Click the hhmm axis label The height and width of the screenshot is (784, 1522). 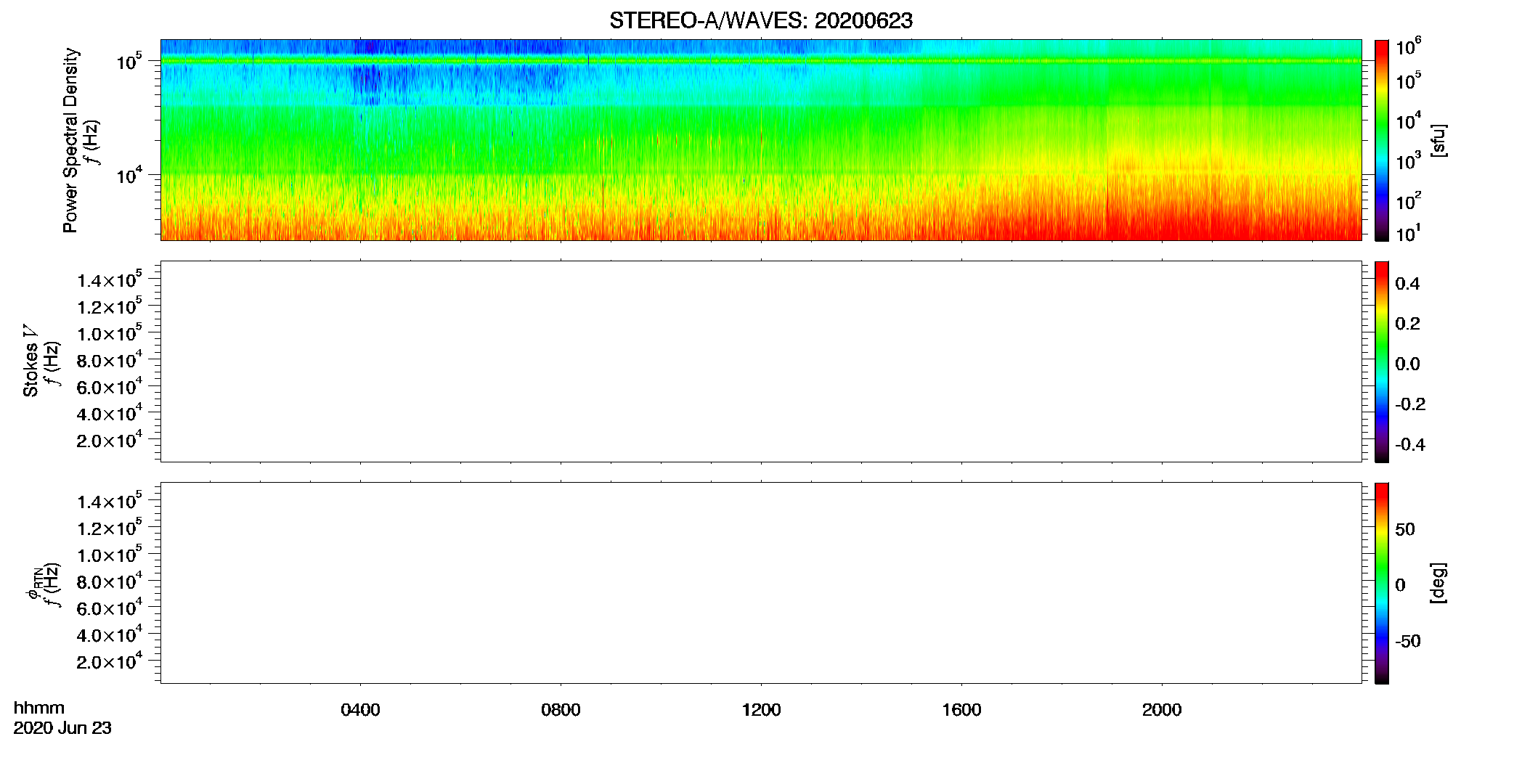39,708
